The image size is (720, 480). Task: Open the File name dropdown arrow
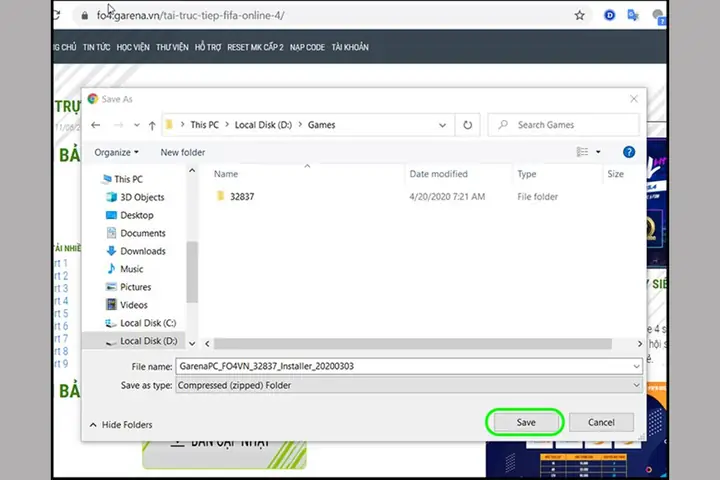[x=636, y=367]
